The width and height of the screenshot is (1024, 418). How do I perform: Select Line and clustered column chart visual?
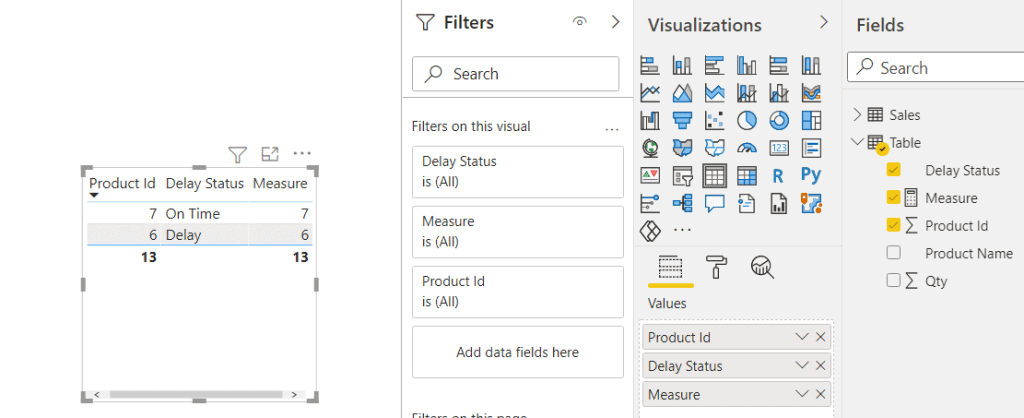pos(779,93)
